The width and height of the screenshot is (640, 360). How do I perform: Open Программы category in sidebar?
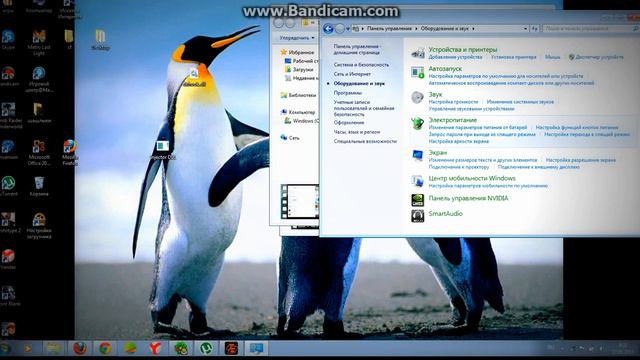tap(347, 93)
